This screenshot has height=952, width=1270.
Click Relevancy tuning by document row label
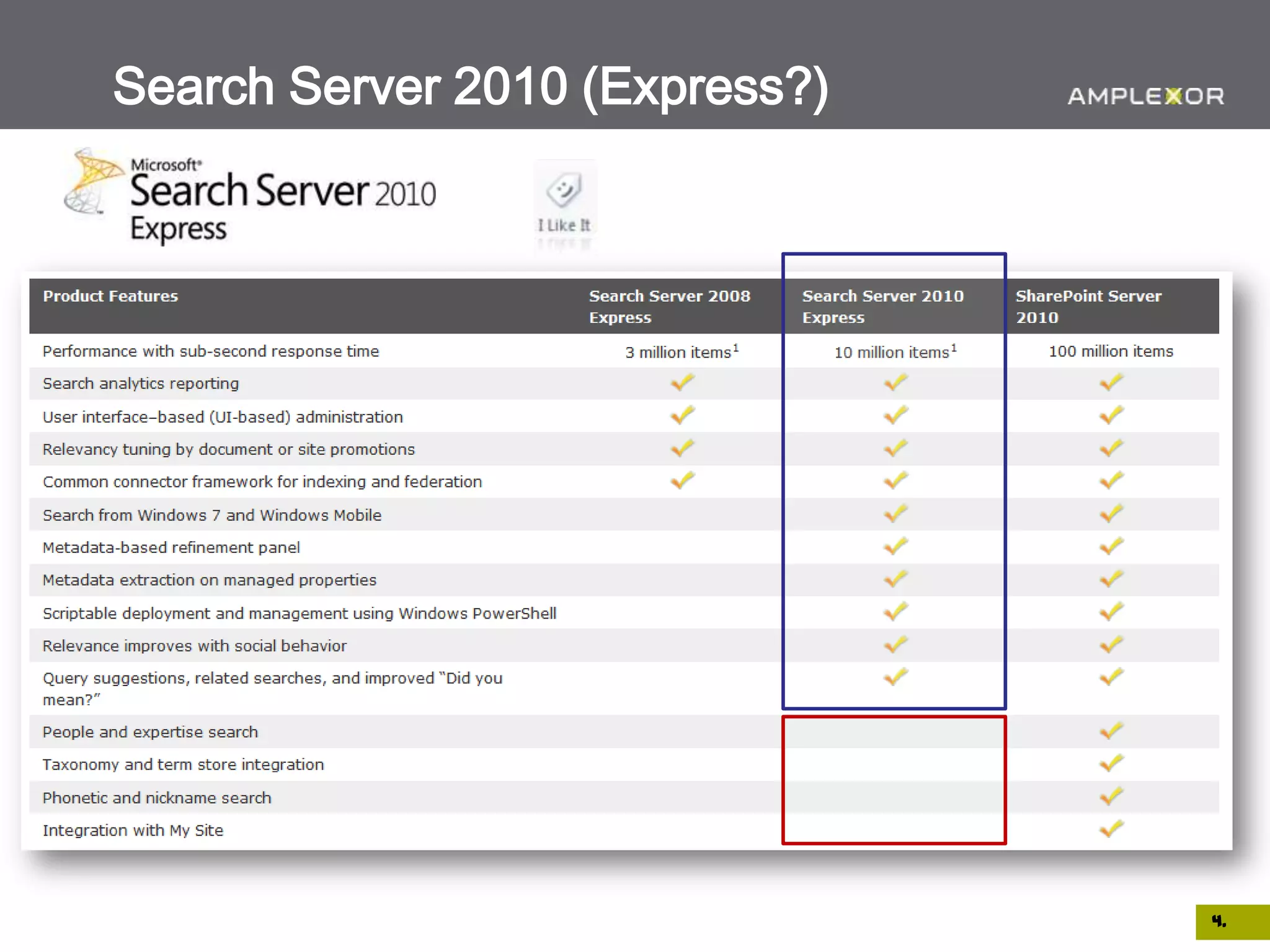tap(229, 449)
